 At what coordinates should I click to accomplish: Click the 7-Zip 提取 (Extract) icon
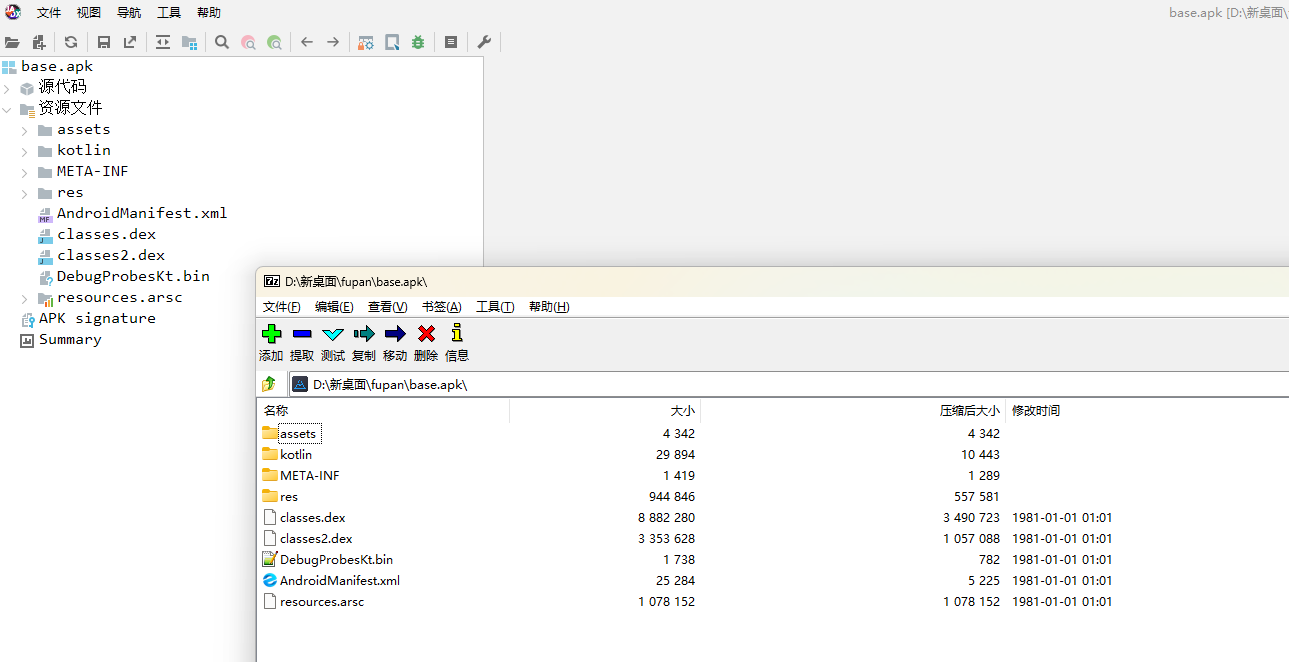point(302,334)
